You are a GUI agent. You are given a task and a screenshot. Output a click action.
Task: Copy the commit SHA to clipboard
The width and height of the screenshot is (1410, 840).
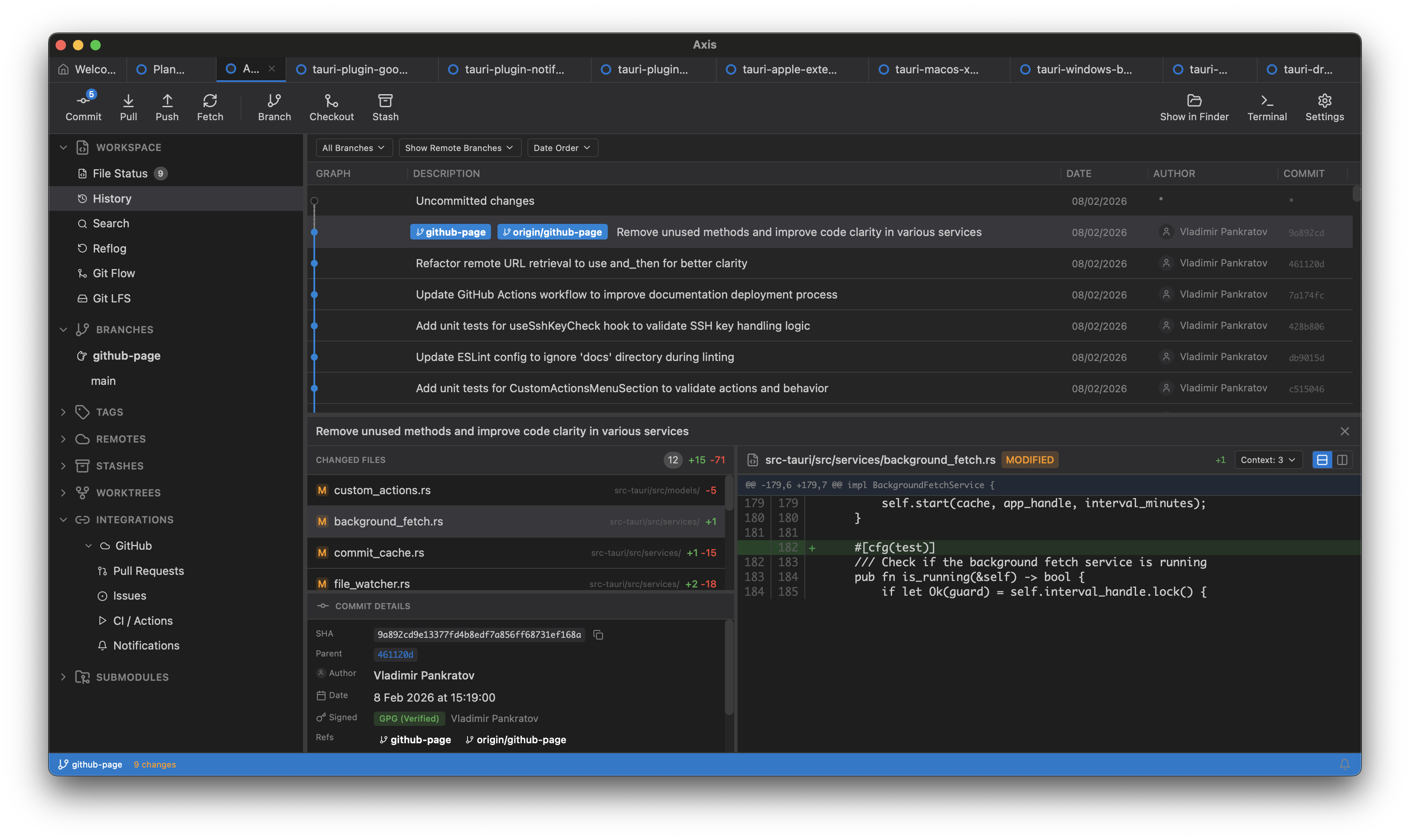point(598,635)
